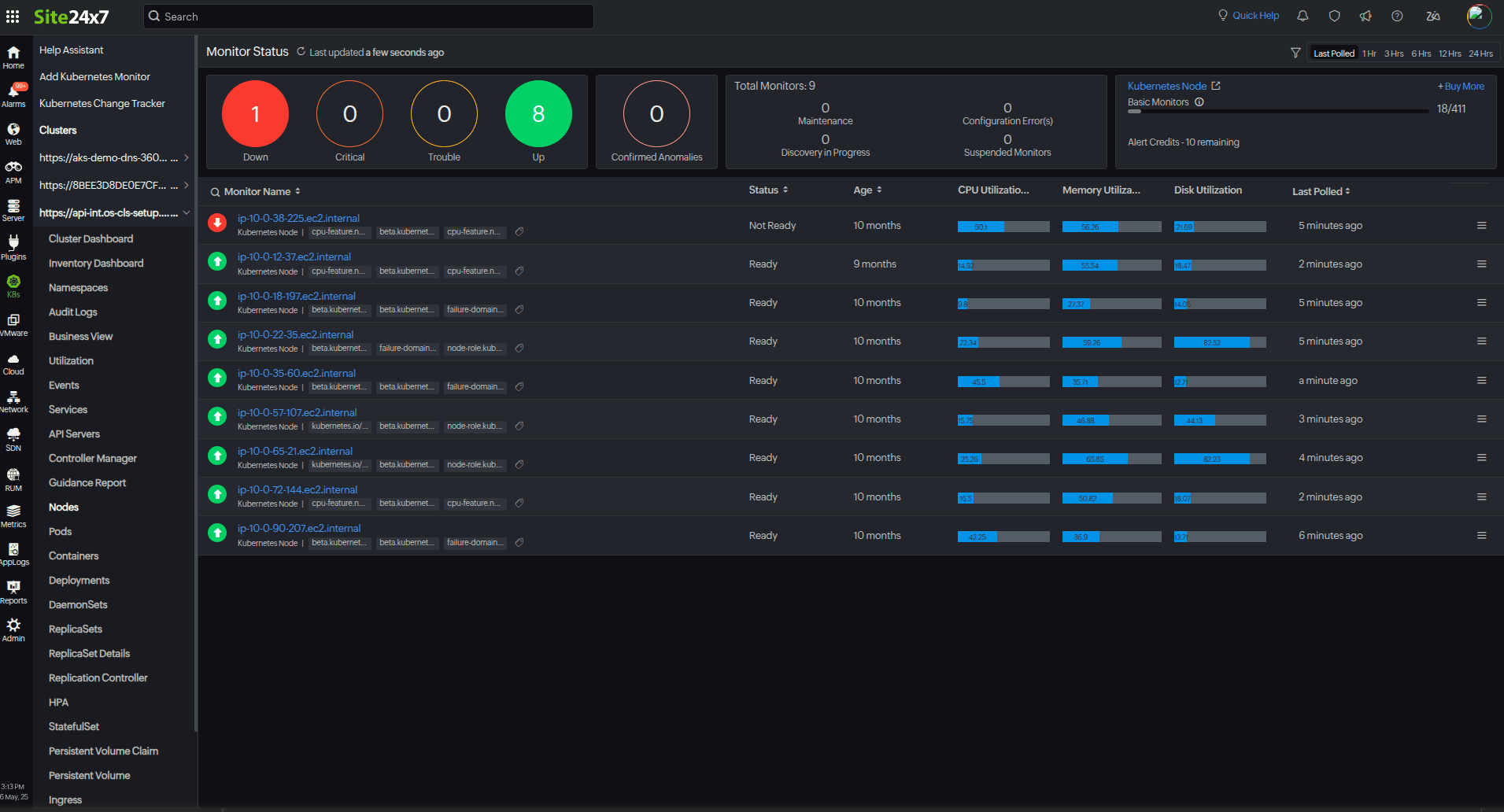The image size is (1504, 812).
Task: Filter by the Down status circle
Action: (255, 114)
